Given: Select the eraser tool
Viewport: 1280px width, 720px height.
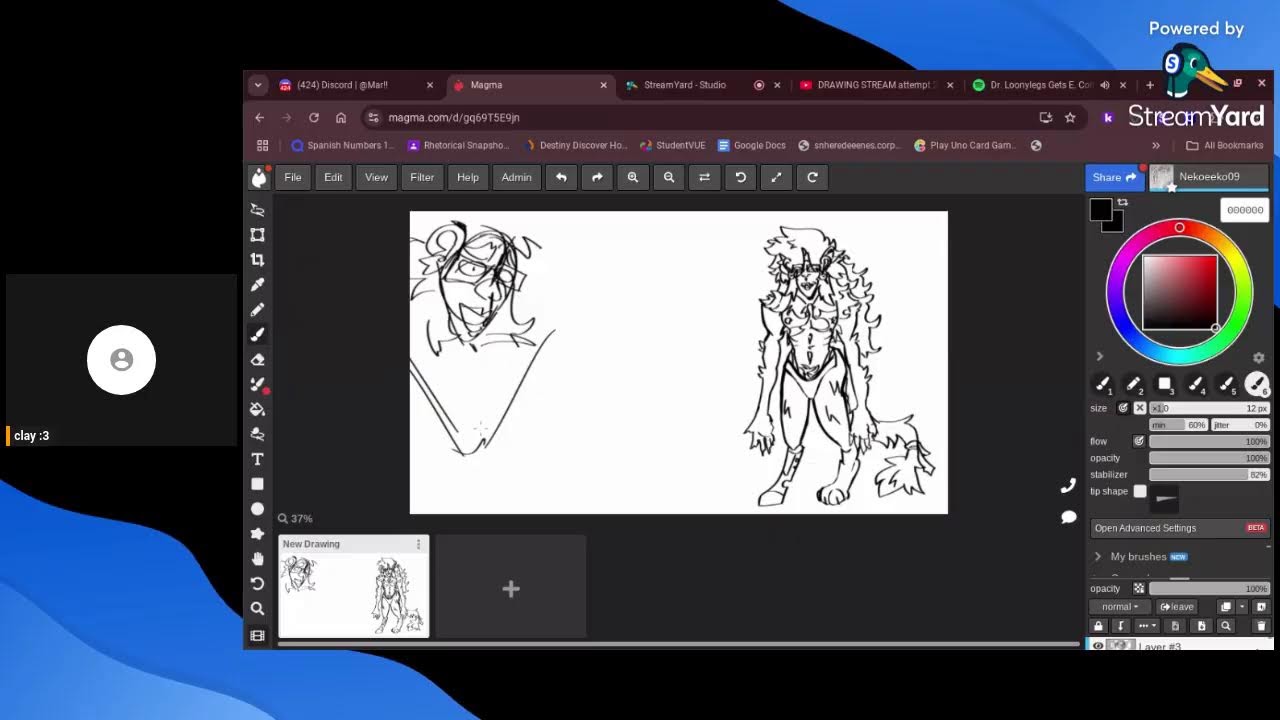Looking at the screenshot, I should click(x=257, y=360).
